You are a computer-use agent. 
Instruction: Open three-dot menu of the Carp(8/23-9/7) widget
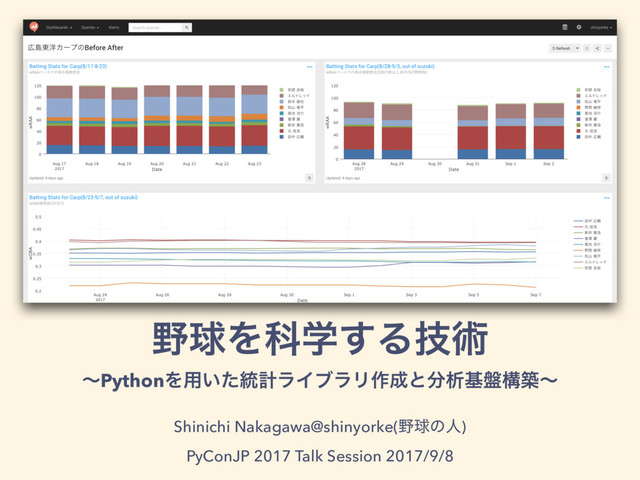(607, 198)
